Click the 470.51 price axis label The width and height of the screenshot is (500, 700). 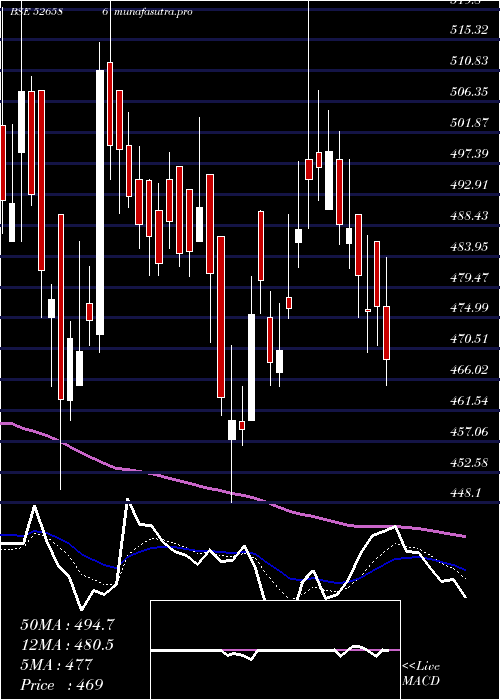[x=468, y=339]
